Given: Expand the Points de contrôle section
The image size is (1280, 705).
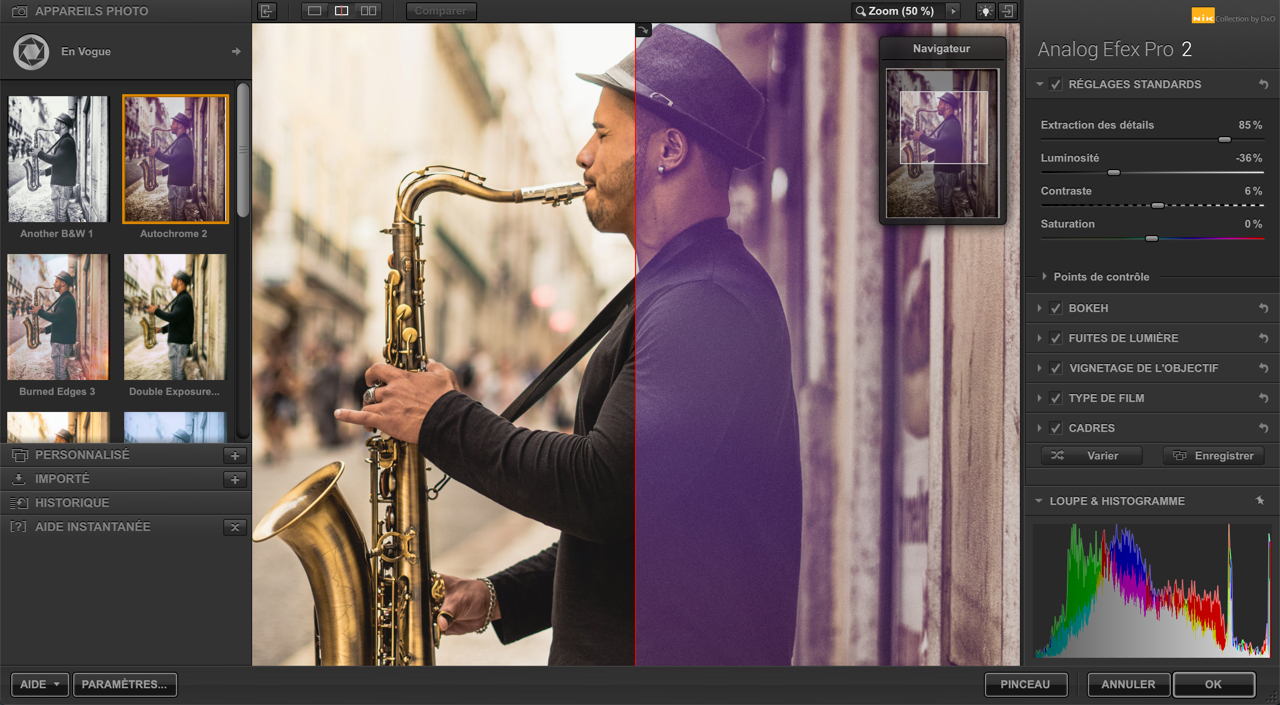Looking at the screenshot, I should tap(1045, 277).
